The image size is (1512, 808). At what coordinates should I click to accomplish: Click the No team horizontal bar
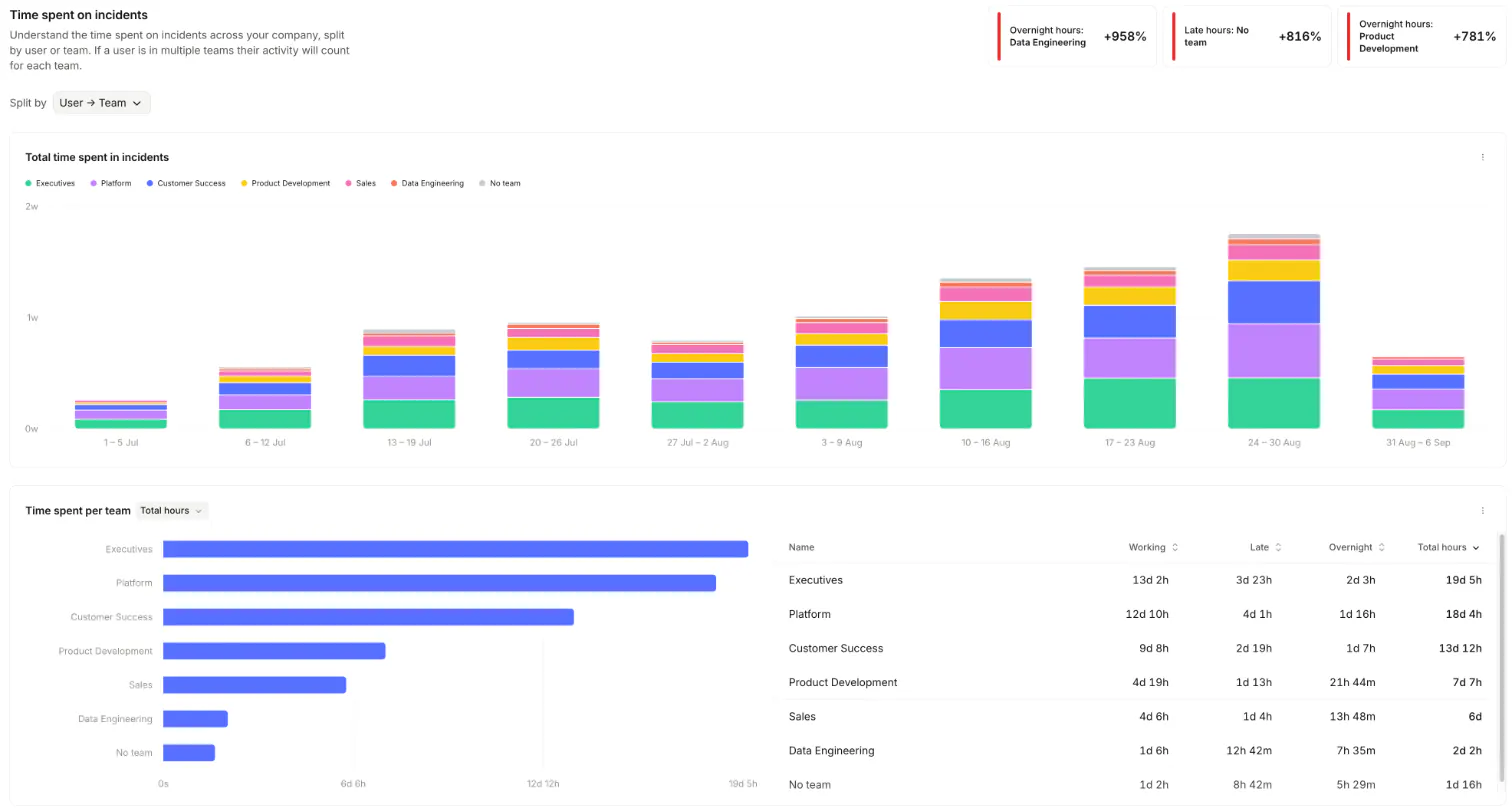pyautogui.click(x=189, y=753)
